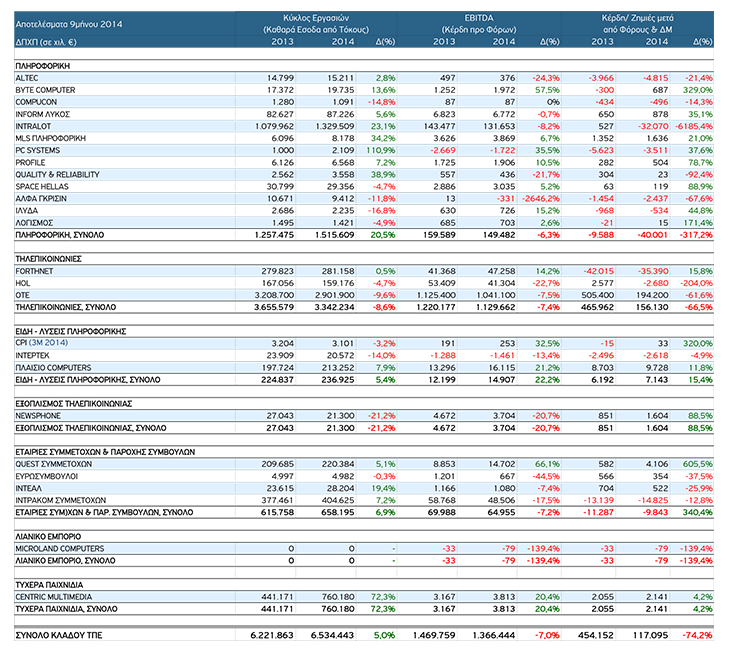Select the FORTHNET row label
Viewport: 731px width, 651px height.
(34, 271)
